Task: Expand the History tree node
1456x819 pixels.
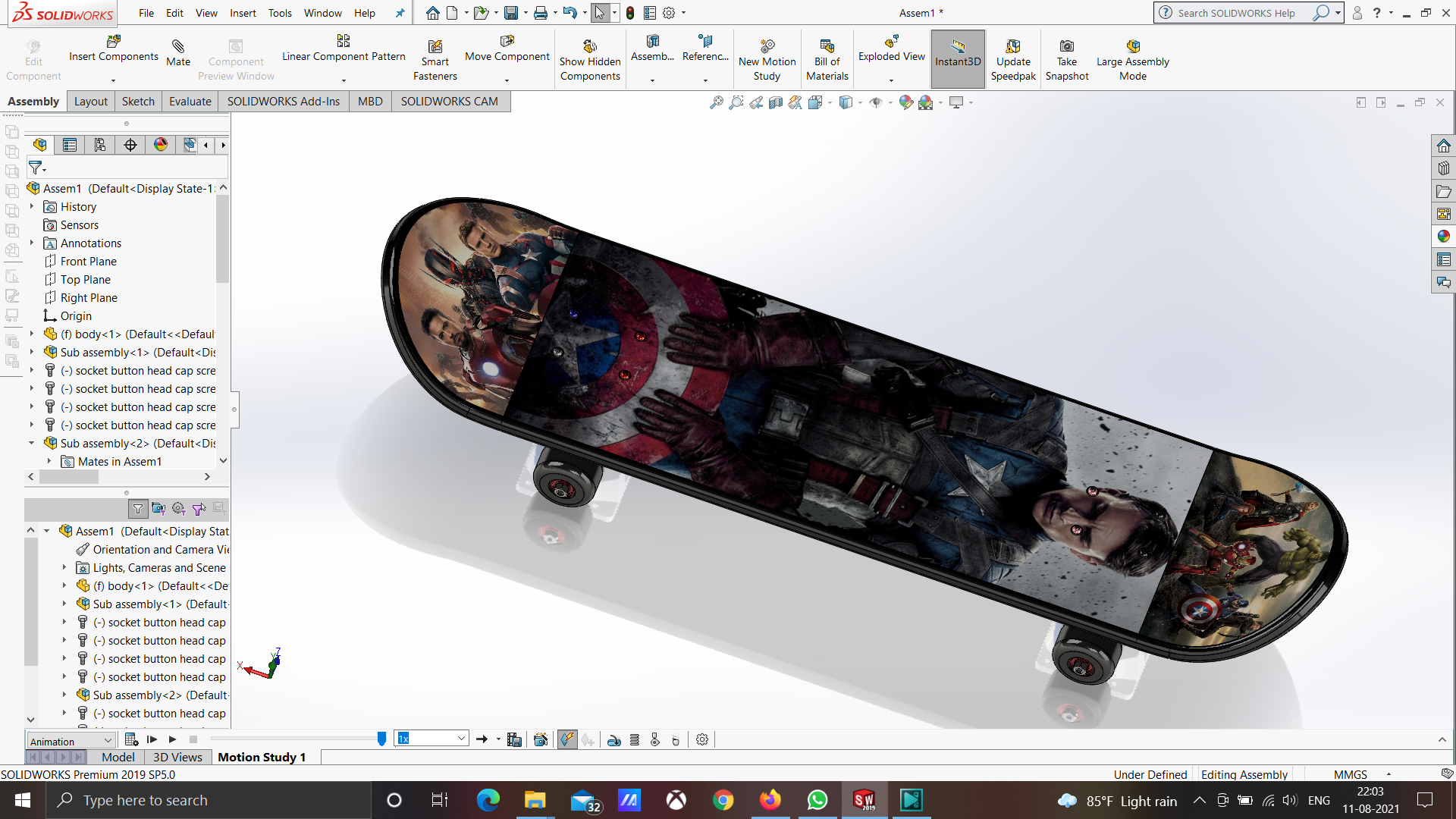Action: pyautogui.click(x=32, y=206)
